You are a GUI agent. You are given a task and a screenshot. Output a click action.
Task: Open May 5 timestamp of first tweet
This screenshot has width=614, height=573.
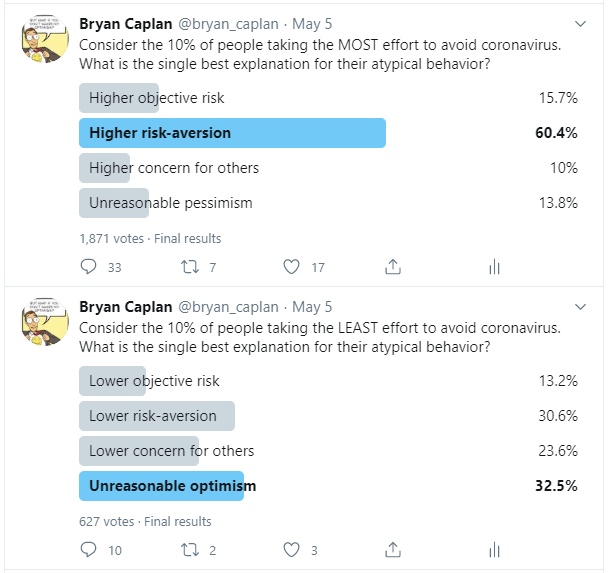[312, 24]
